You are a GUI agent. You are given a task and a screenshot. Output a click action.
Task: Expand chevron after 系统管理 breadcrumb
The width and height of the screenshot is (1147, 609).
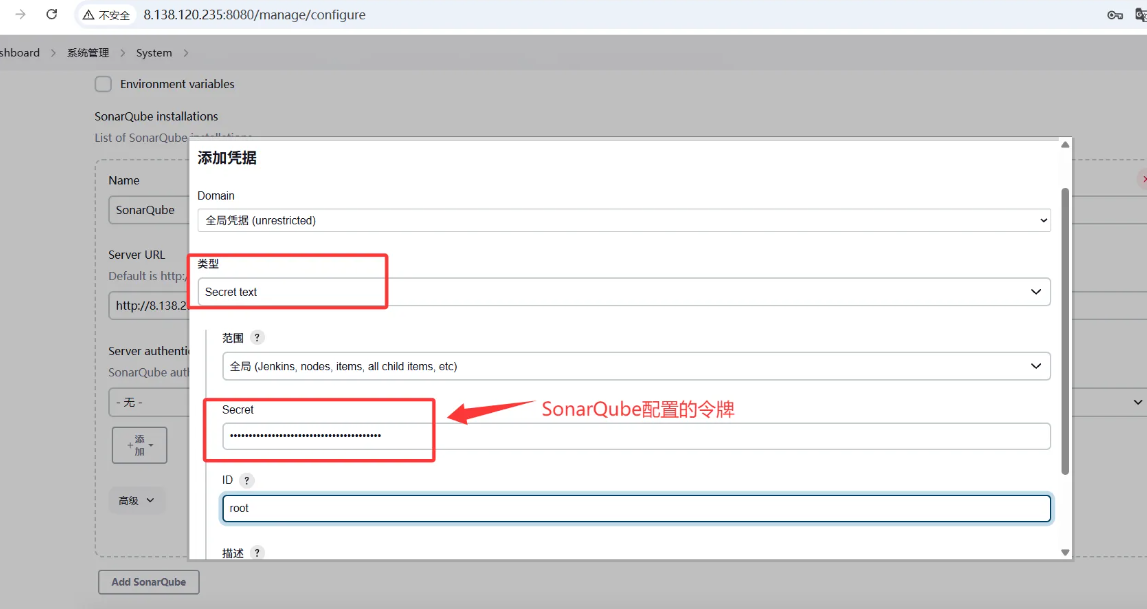click(x=122, y=53)
